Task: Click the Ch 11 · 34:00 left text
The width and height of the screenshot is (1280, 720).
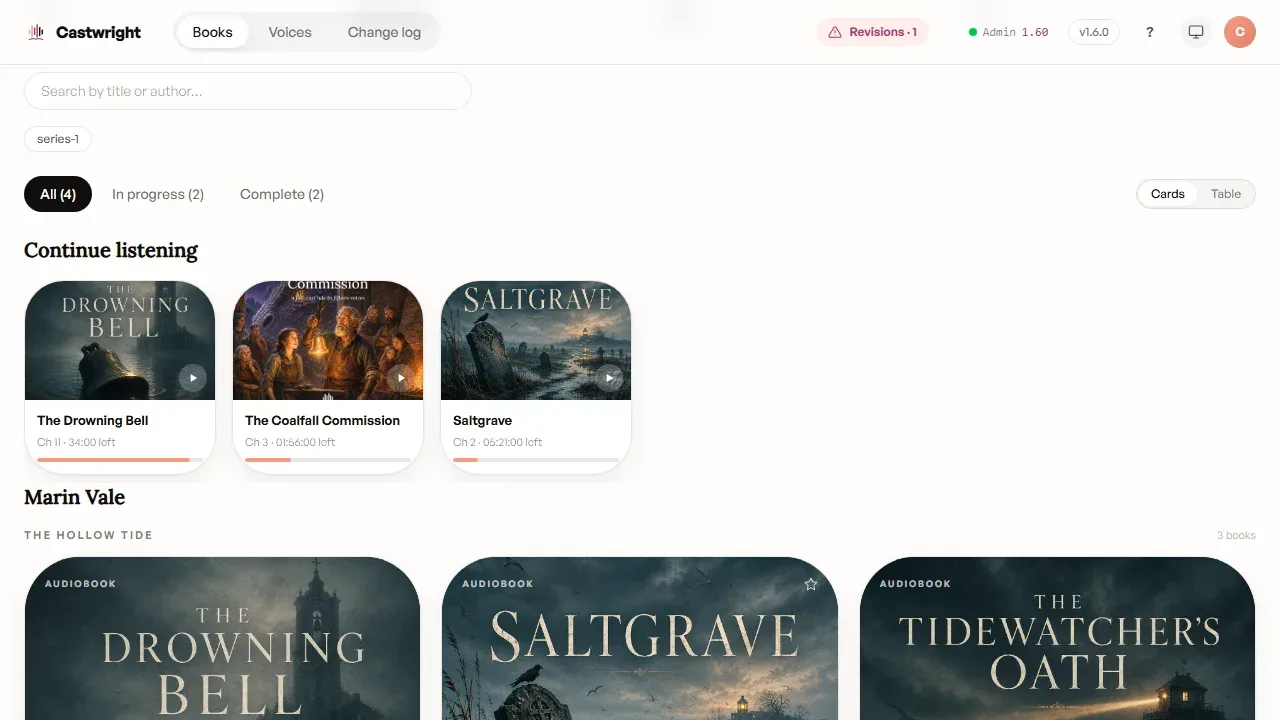Action: (x=76, y=442)
